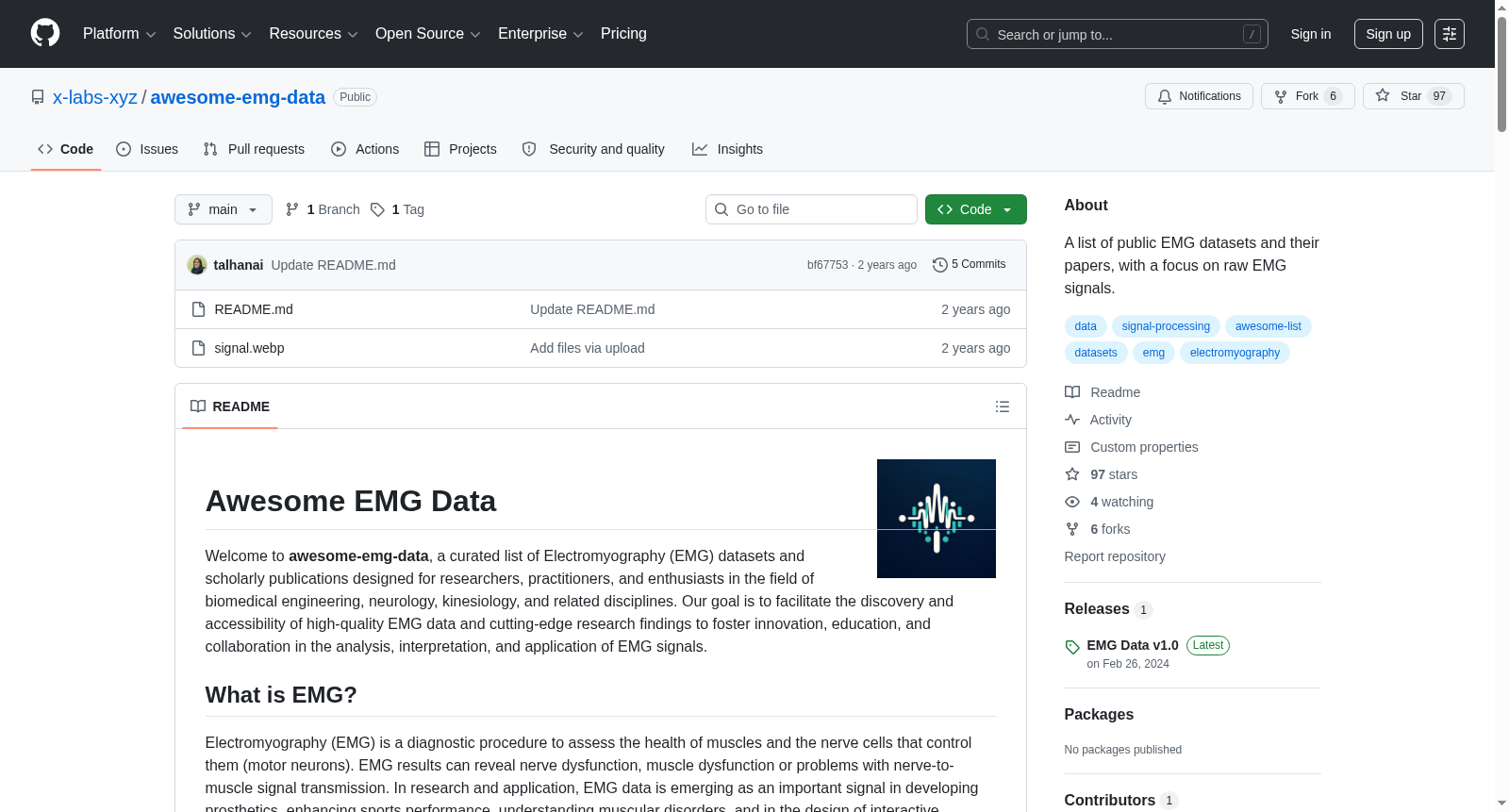Open the main branch selector dropdown
Screen dimensions: 1509x812
click(x=224, y=209)
